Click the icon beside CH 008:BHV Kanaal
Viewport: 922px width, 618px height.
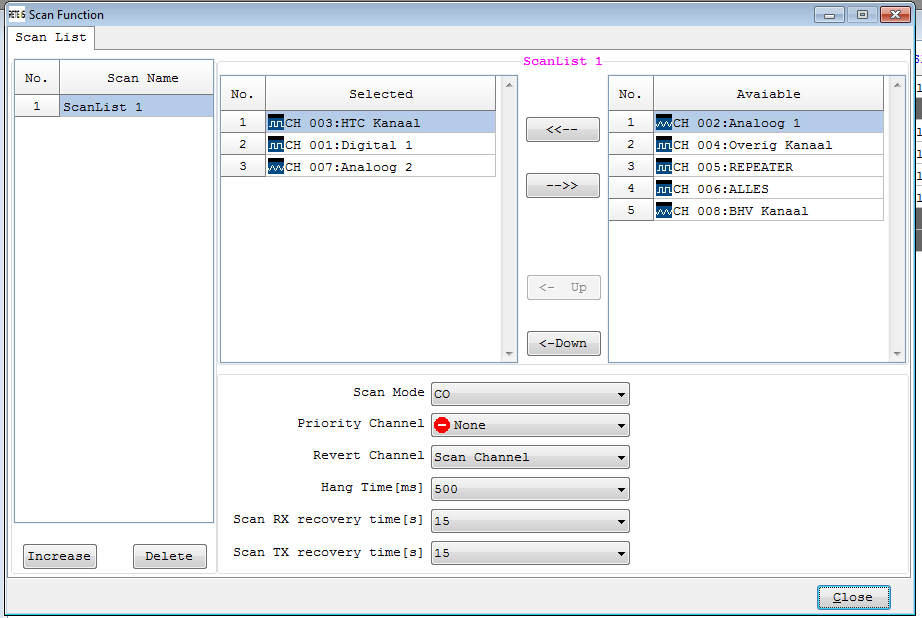(x=664, y=211)
